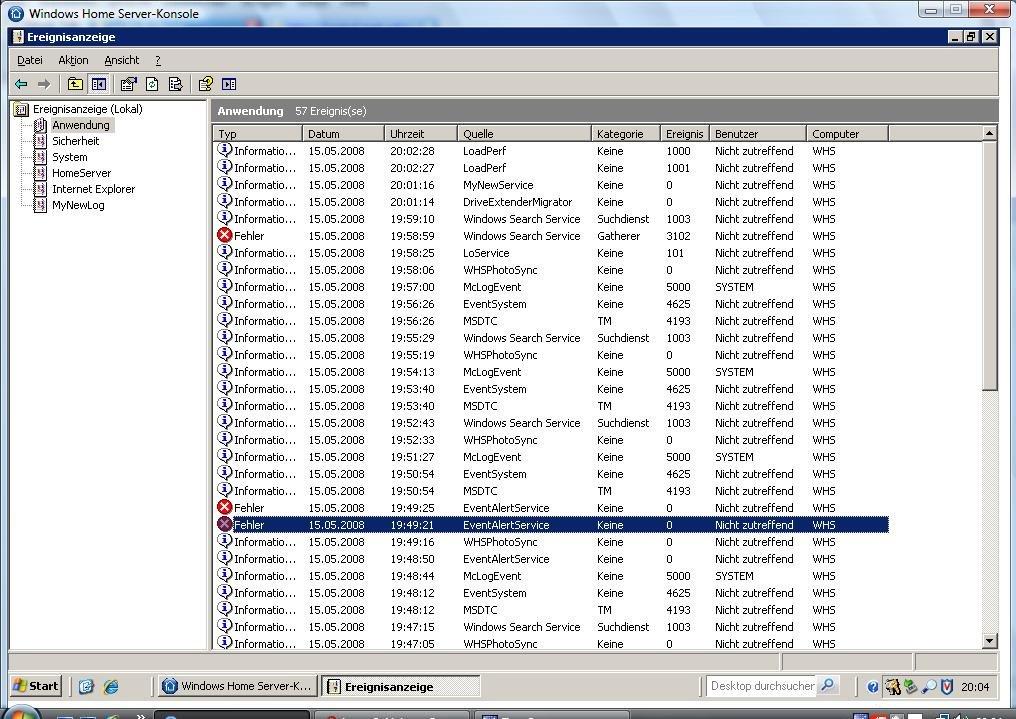Click the Desktop durchsuchen search field
The image size is (1016, 719).
pos(762,685)
